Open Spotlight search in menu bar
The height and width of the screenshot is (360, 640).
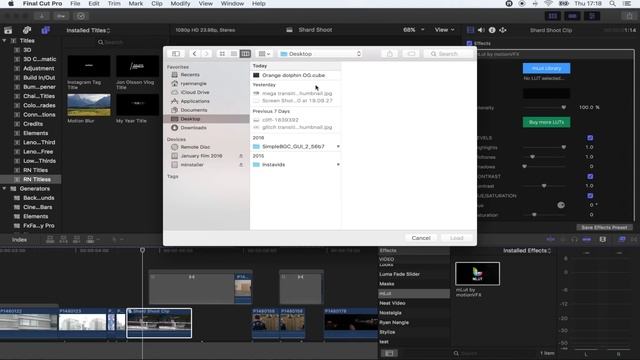tap(612, 4)
